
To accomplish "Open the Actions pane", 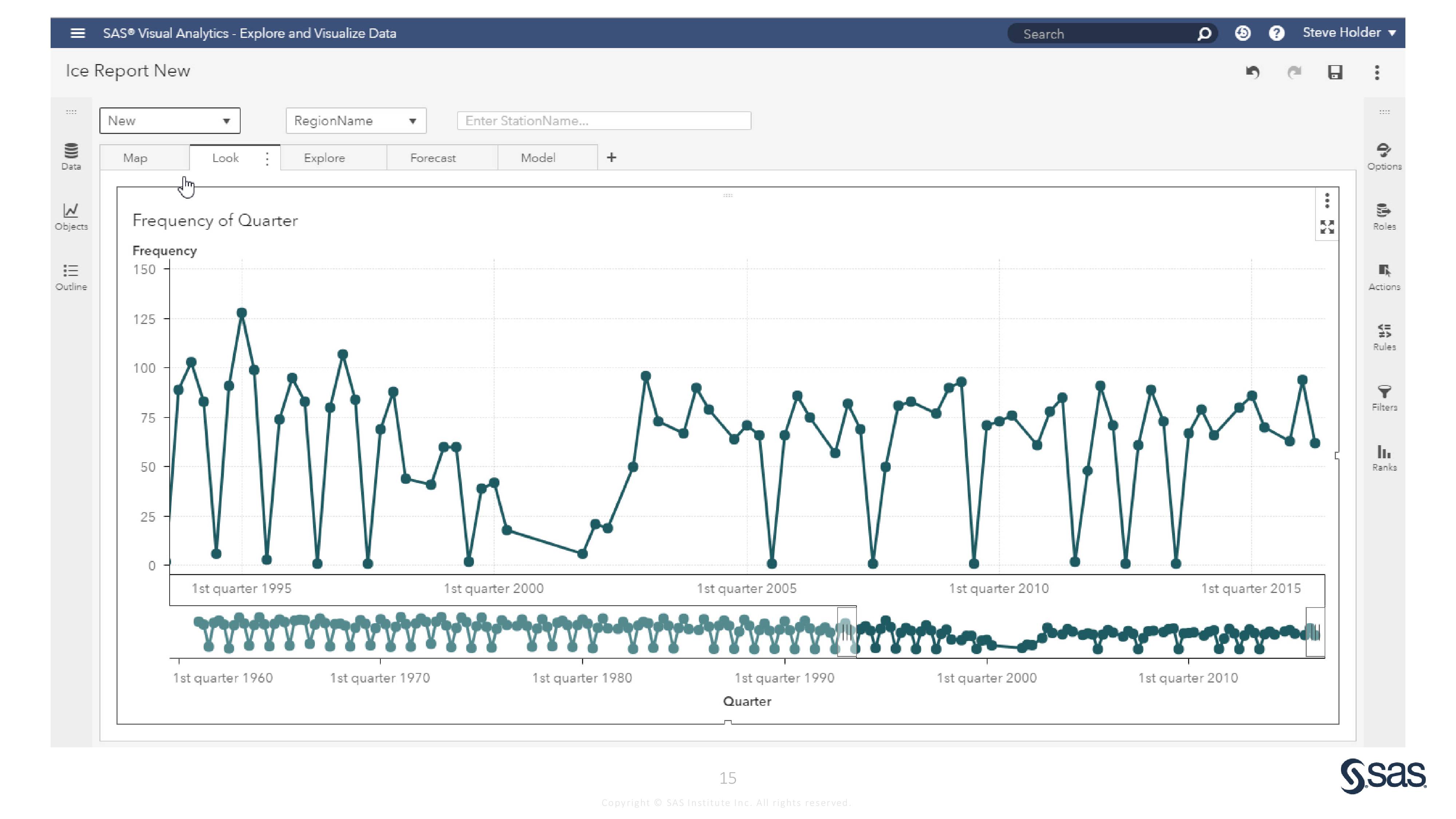I will point(1384,277).
